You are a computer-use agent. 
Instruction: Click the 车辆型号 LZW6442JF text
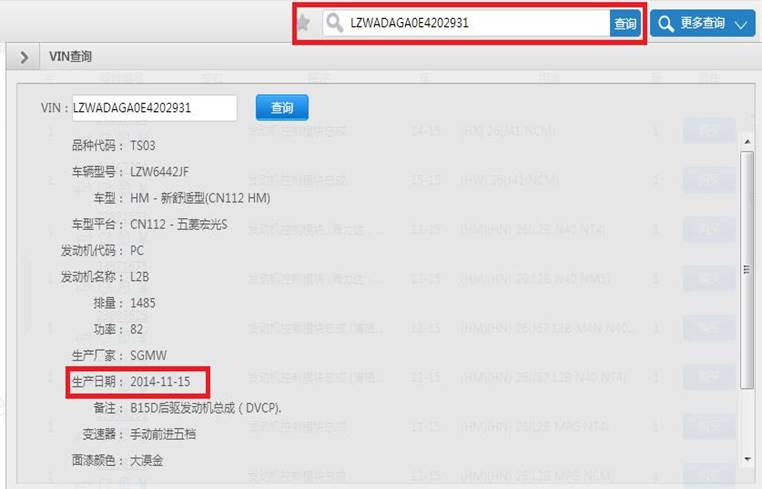pyautogui.click(x=159, y=172)
